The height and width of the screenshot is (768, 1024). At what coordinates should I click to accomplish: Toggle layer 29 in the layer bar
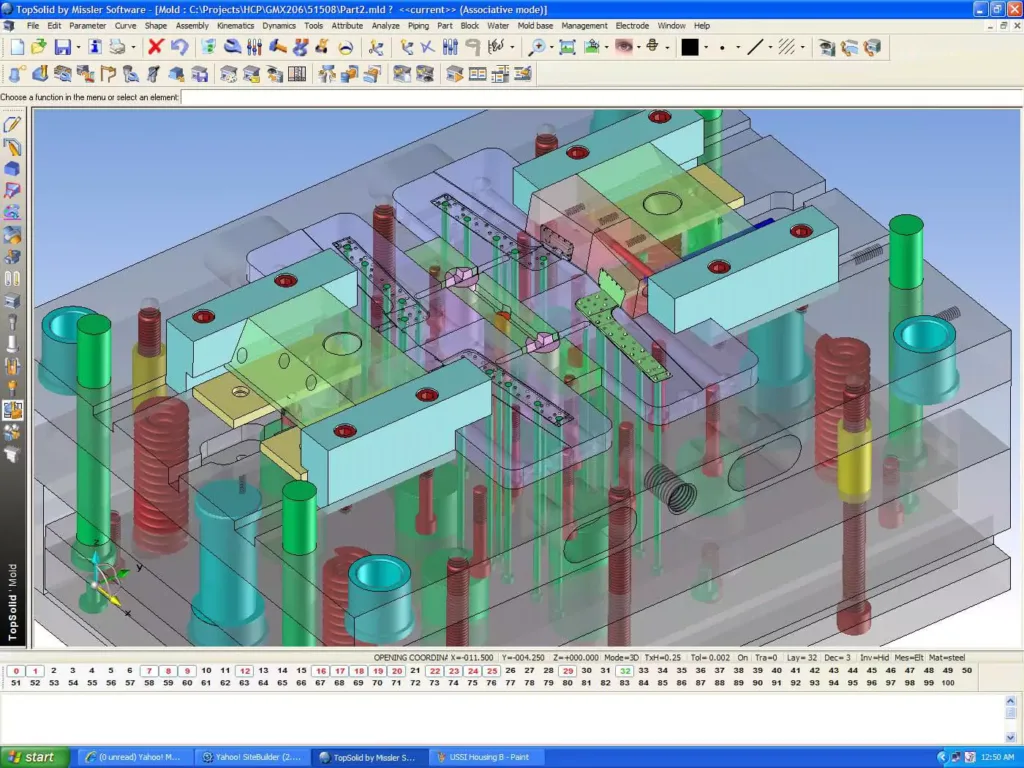(x=568, y=671)
